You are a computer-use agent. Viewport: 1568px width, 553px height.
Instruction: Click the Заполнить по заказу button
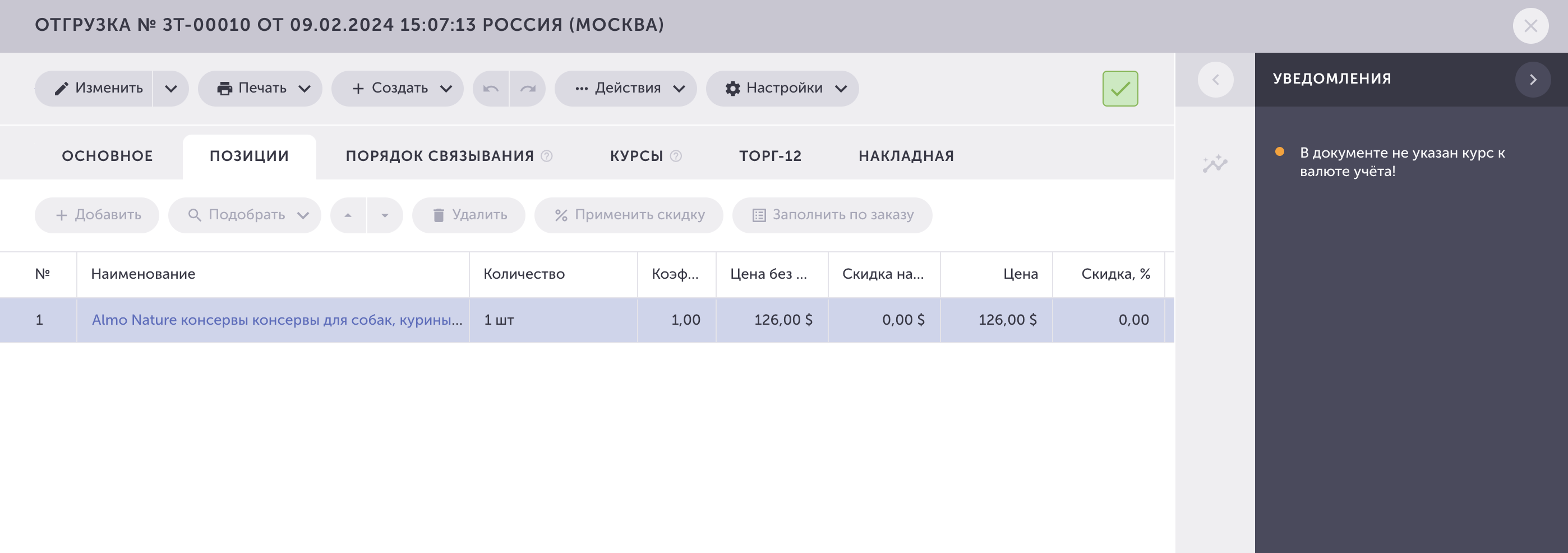pos(832,215)
